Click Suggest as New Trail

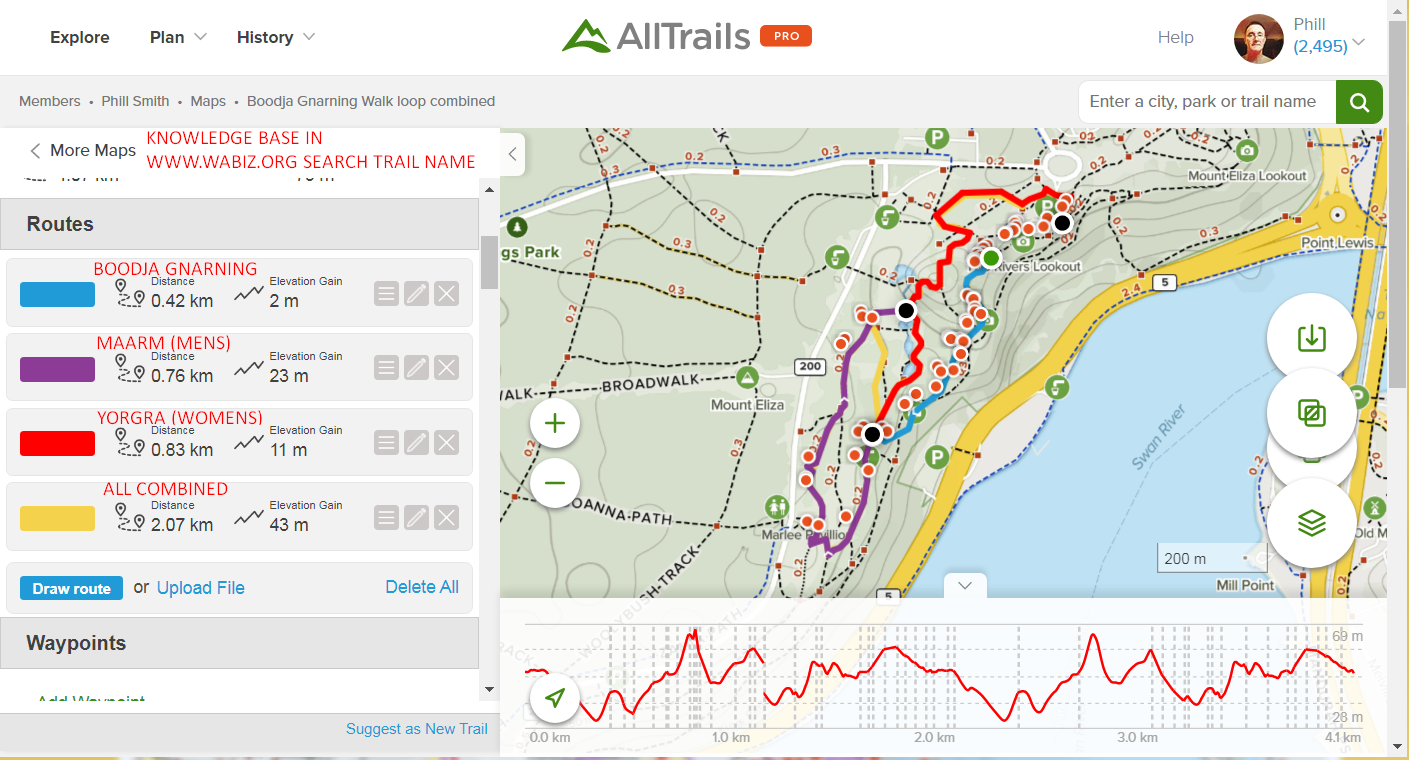417,729
